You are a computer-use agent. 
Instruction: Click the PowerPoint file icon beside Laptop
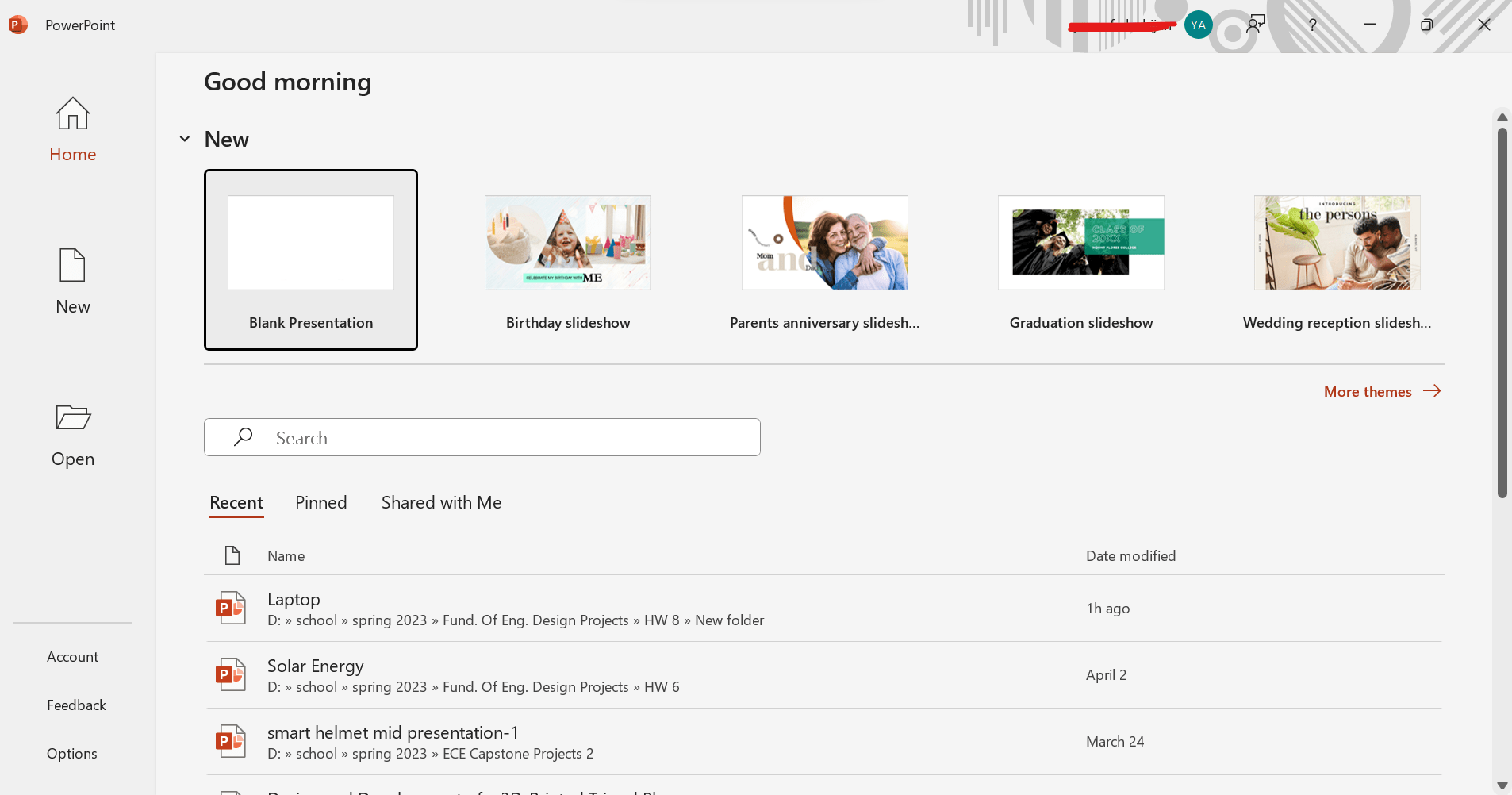coord(231,609)
